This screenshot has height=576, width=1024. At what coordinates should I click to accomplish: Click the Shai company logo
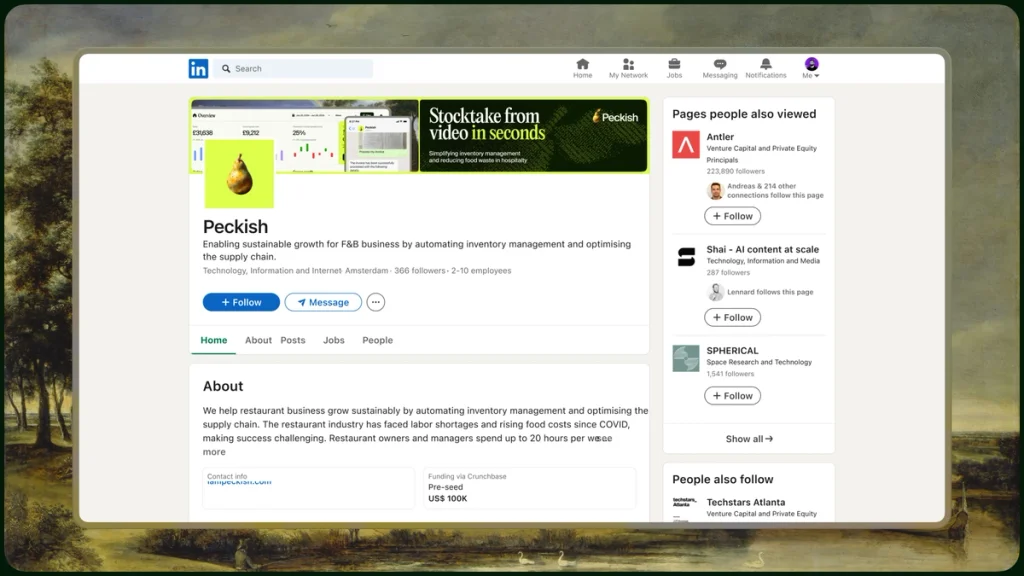[x=686, y=257]
